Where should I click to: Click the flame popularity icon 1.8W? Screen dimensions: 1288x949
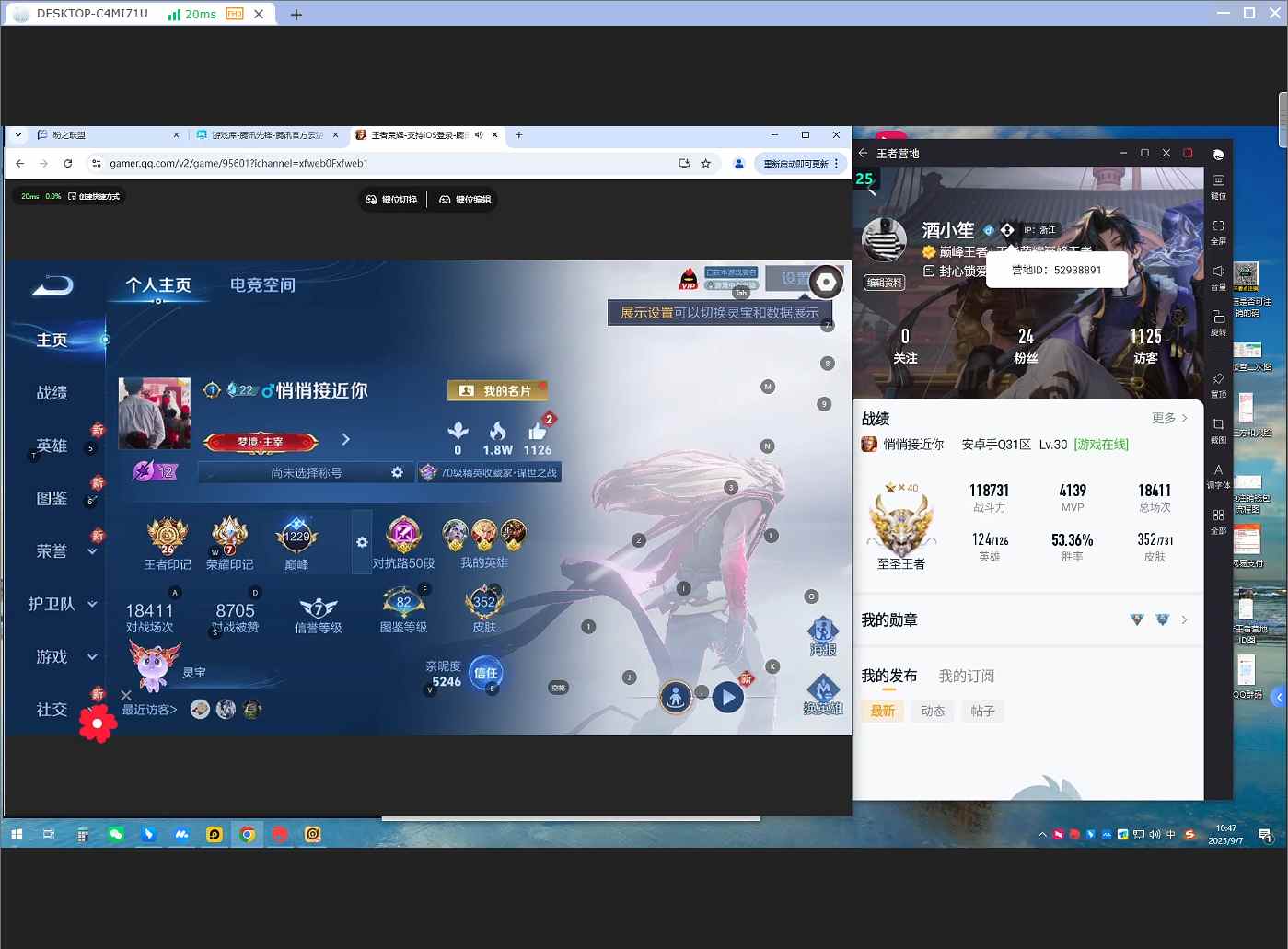[497, 431]
